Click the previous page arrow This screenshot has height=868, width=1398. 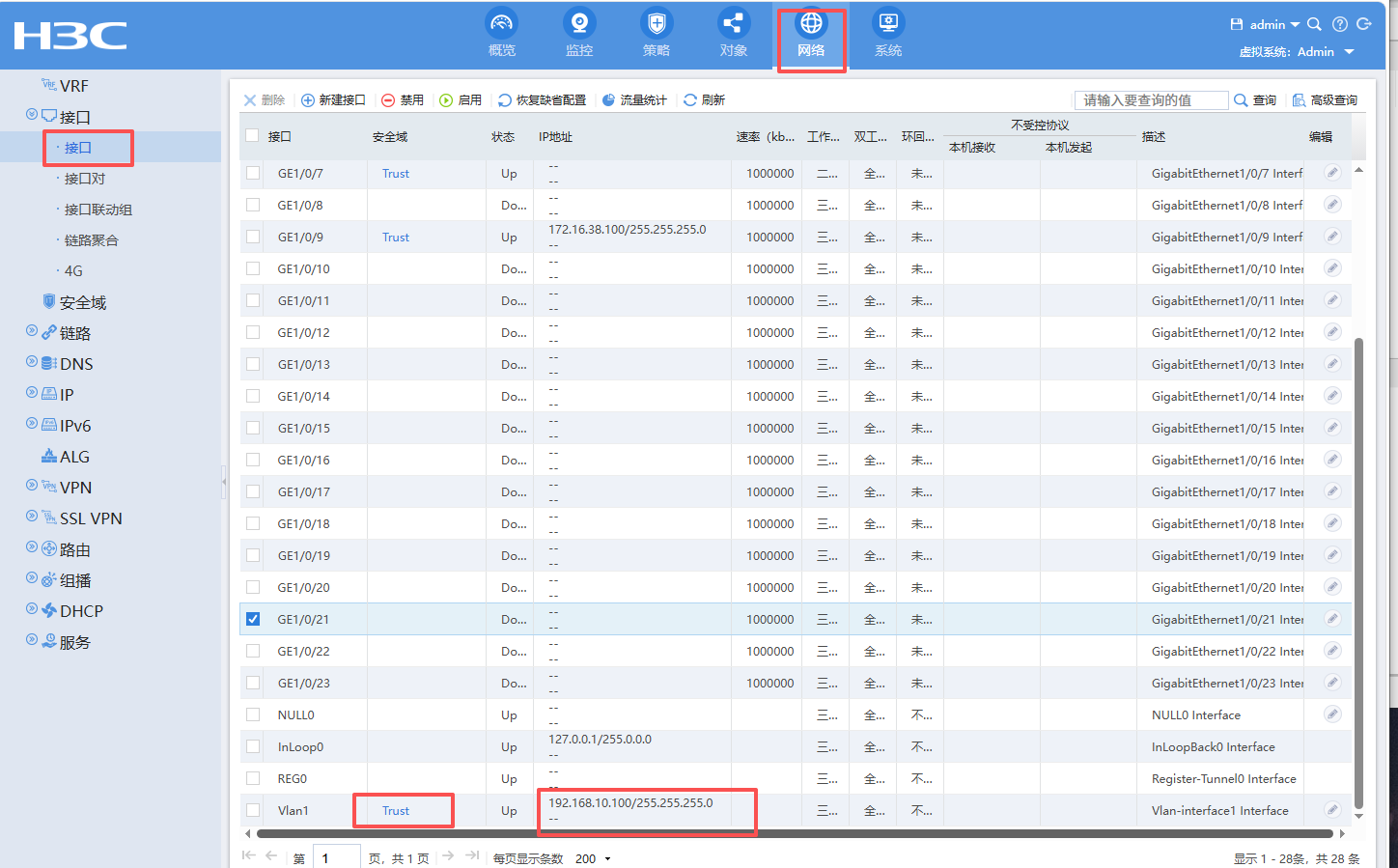[x=271, y=855]
